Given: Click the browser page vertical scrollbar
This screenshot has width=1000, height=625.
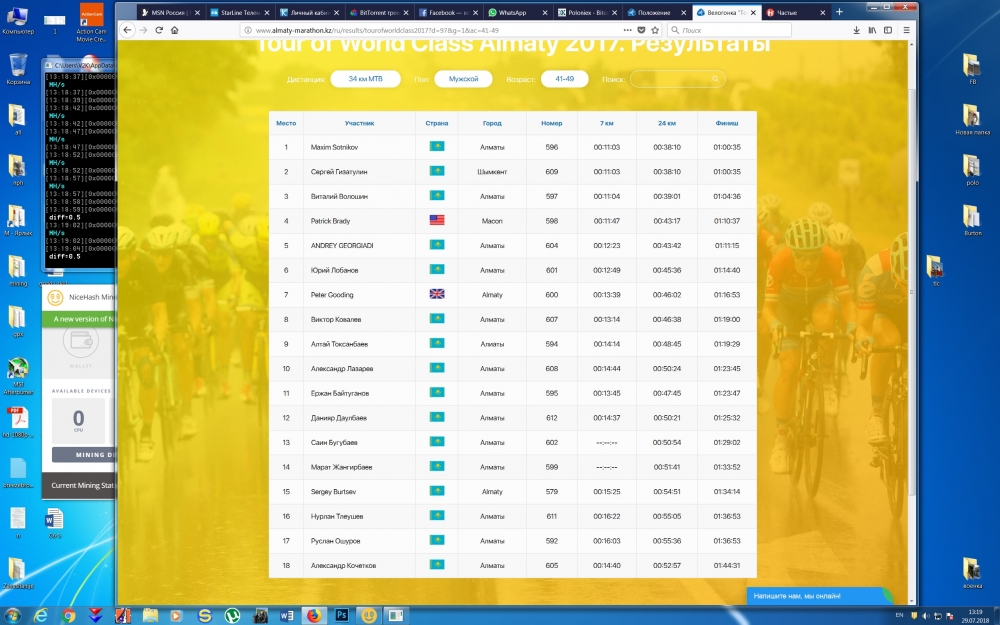Looking at the screenshot, I should 911,300.
